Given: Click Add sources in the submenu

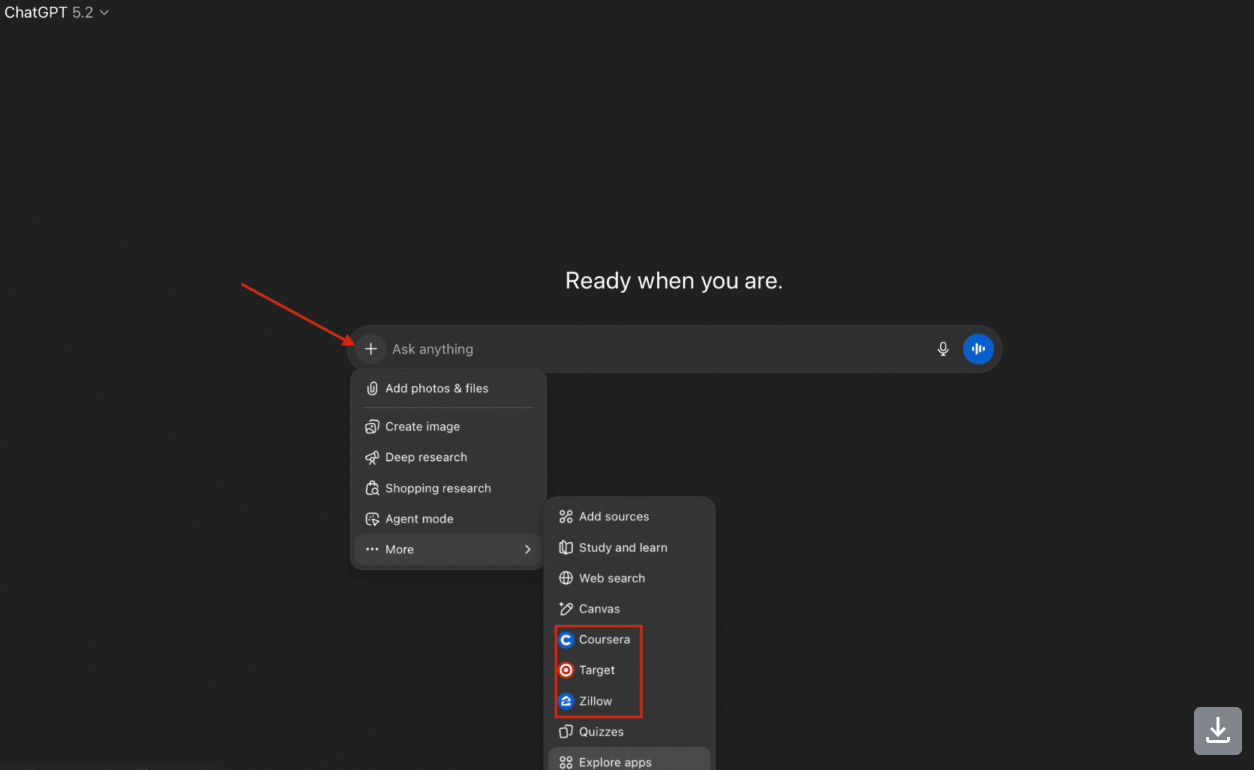Looking at the screenshot, I should click(x=613, y=517).
